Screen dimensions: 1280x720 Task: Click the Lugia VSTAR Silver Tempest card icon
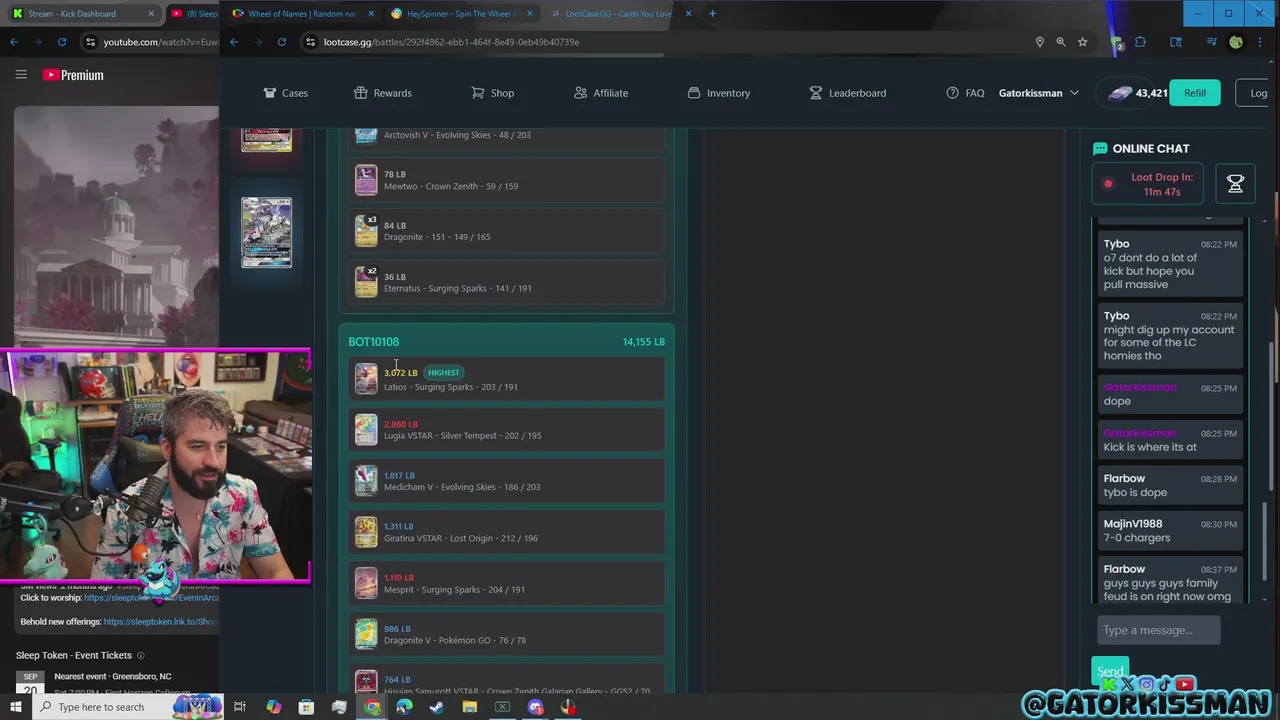tap(366, 430)
